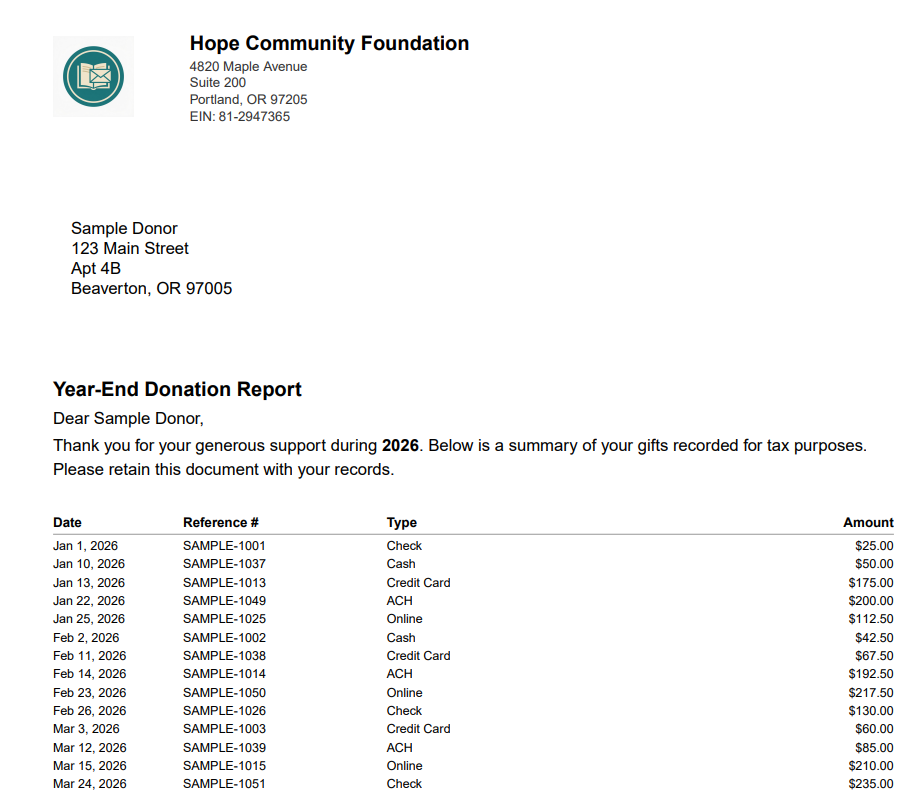923x792 pixels.
Task: Click reference SAMPLE-1051
Action: (x=224, y=784)
